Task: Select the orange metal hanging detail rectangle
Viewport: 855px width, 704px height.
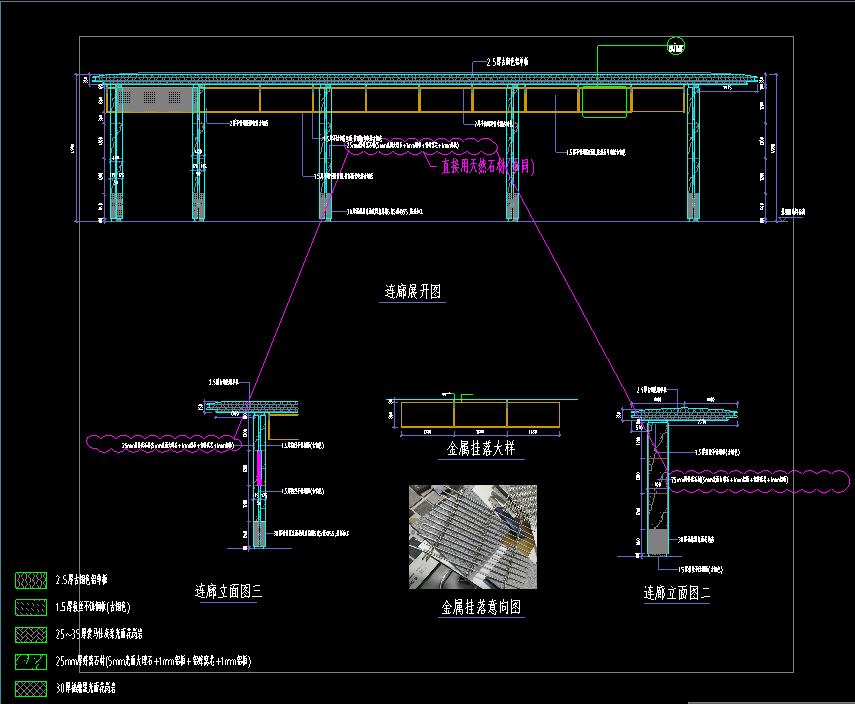Action: click(x=480, y=415)
